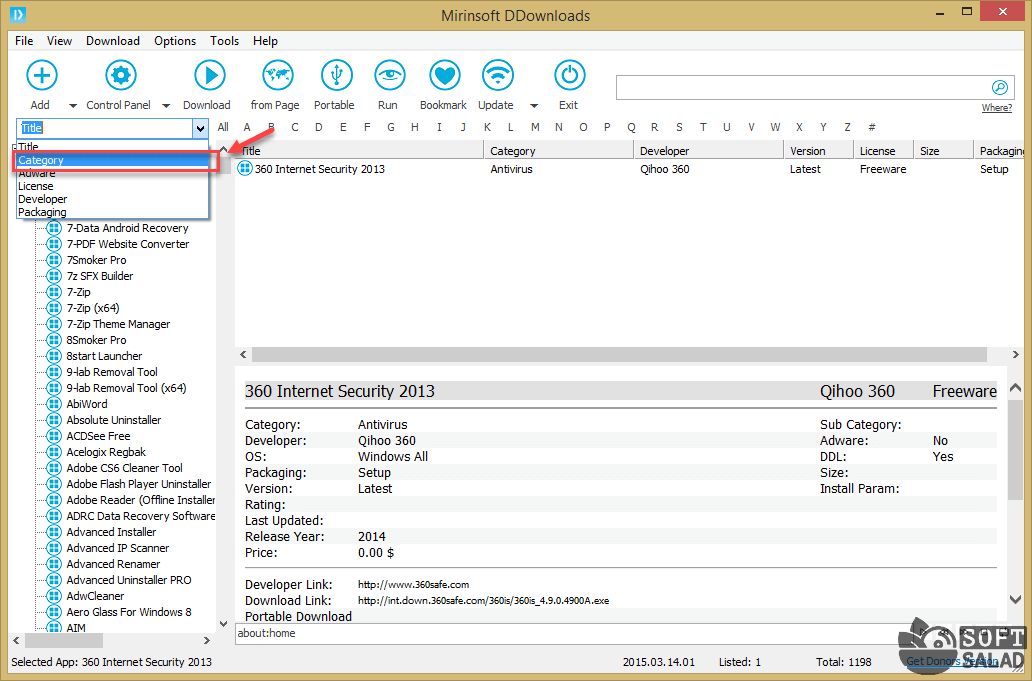The width and height of the screenshot is (1032, 681).
Task: Open the Control Panel gear icon
Action: 120,76
